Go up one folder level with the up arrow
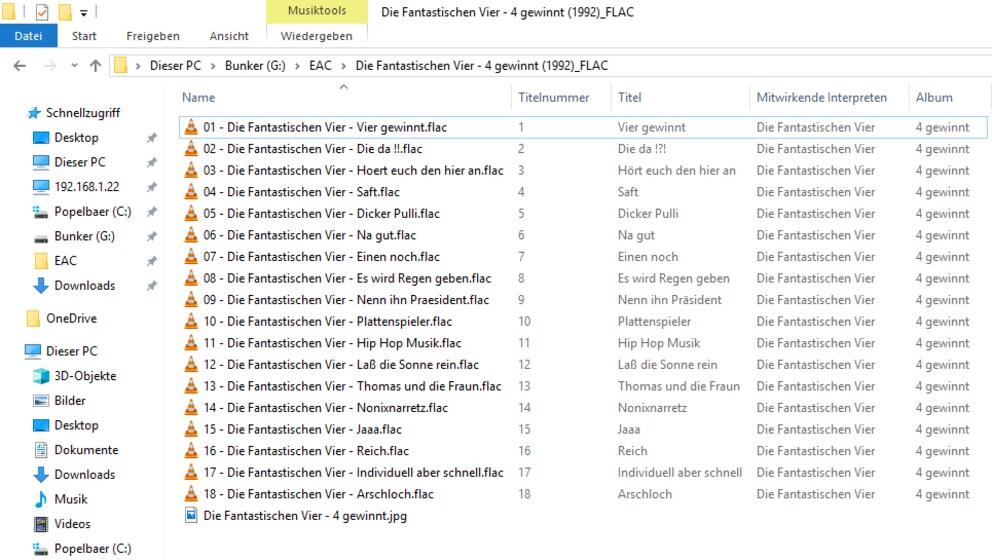992x560 pixels. tap(96, 66)
